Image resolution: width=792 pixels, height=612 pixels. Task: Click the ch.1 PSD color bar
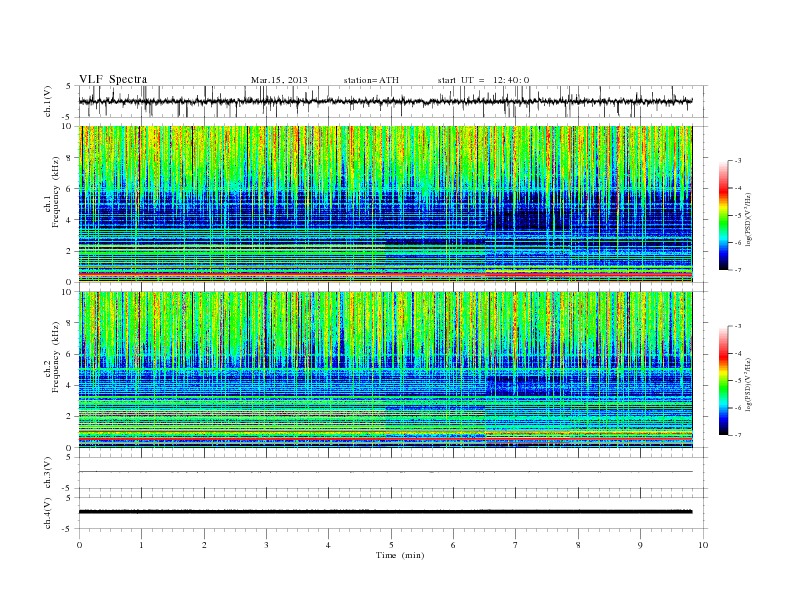[x=723, y=215]
